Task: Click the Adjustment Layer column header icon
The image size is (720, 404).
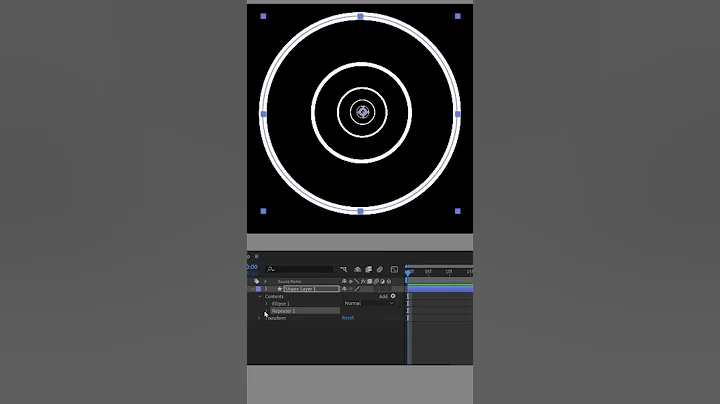Action: [x=382, y=281]
